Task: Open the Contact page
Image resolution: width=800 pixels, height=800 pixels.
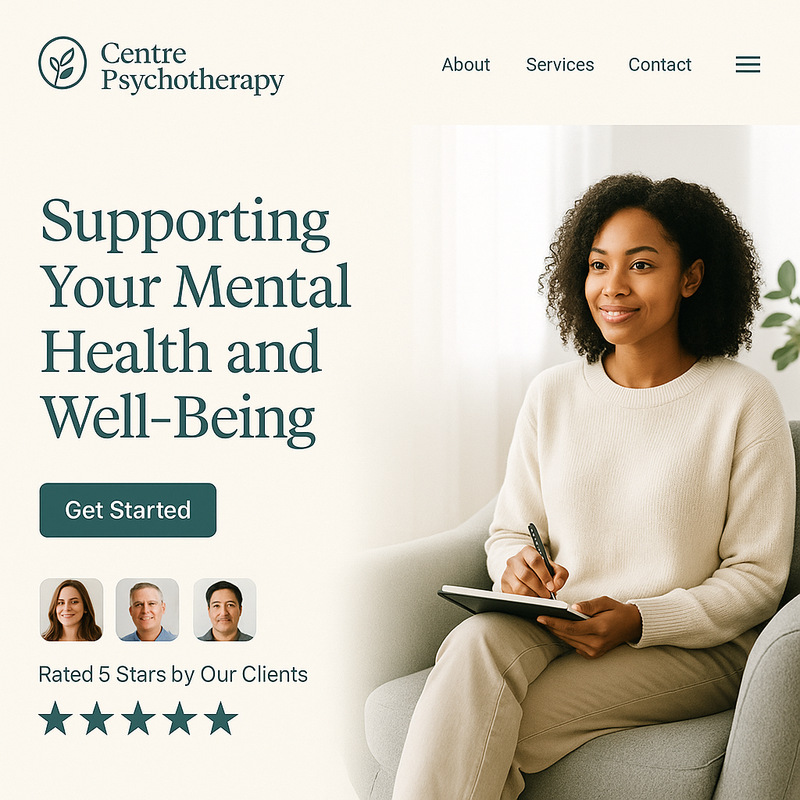Action: pyautogui.click(x=660, y=65)
